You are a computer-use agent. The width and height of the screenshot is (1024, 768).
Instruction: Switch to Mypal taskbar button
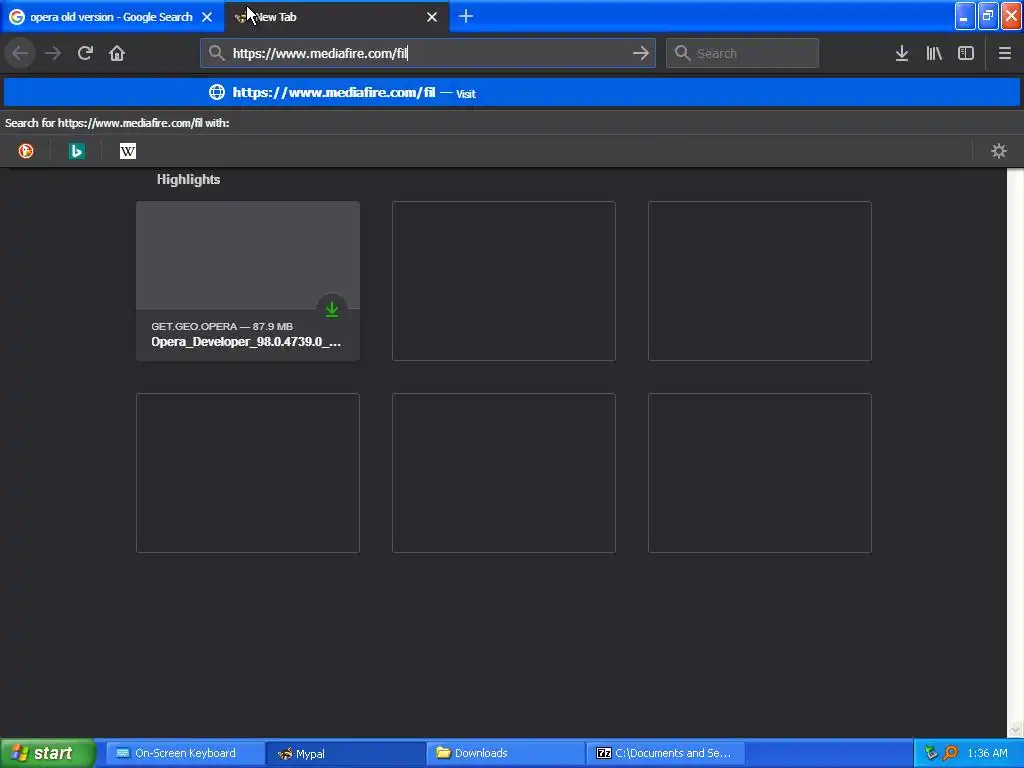(346, 753)
